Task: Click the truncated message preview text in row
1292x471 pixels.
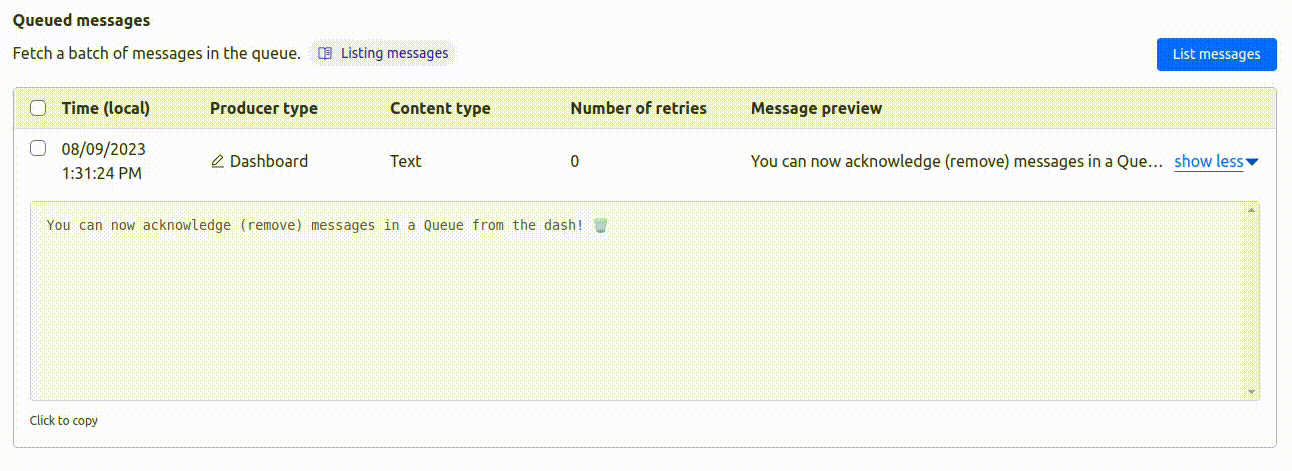Action: click(x=956, y=162)
